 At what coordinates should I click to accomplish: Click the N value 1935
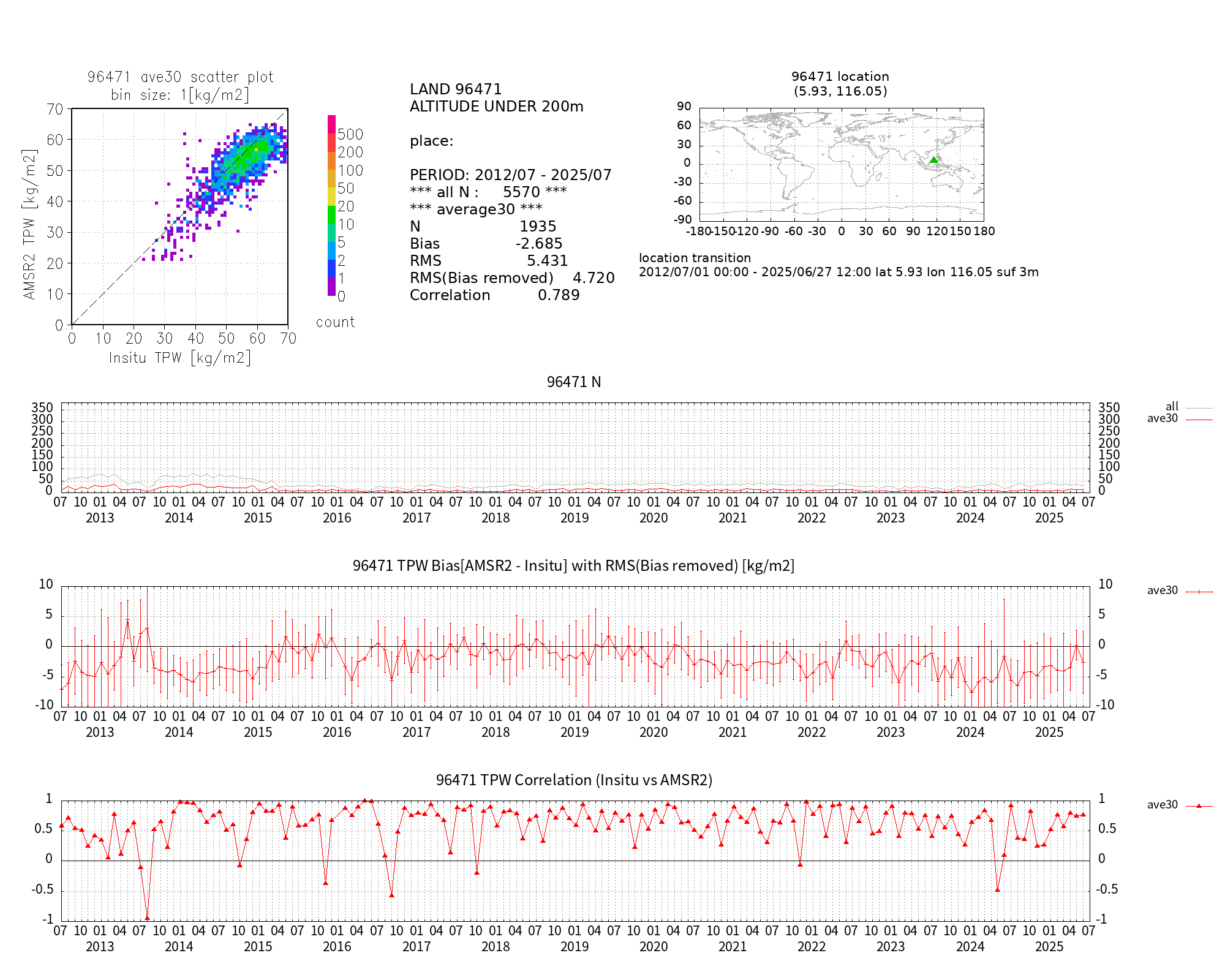tap(538, 227)
